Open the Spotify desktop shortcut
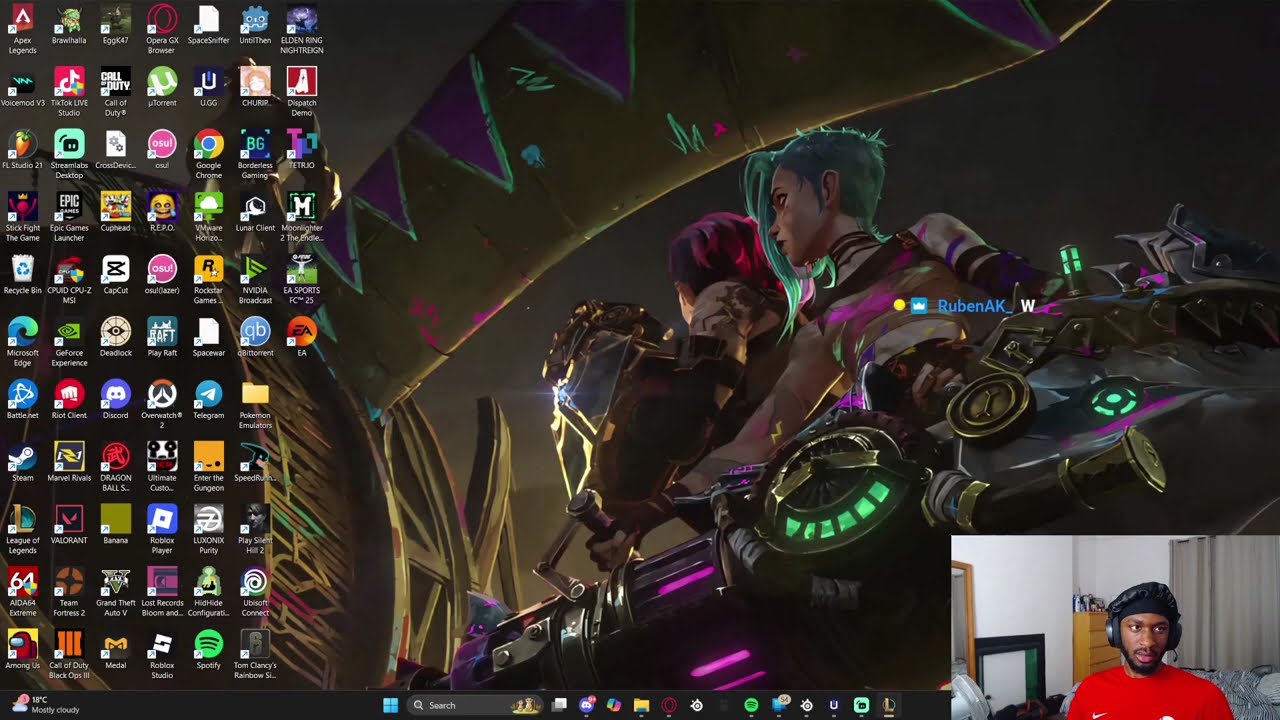Screen dimensions: 1280x720 coord(208,650)
